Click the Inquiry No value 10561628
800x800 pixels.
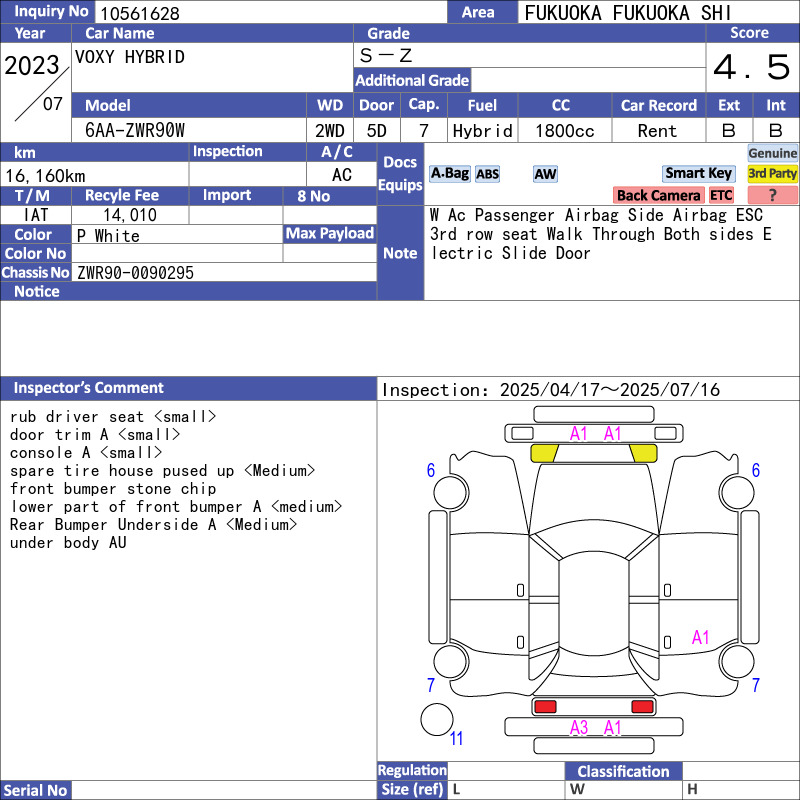pyautogui.click(x=138, y=13)
